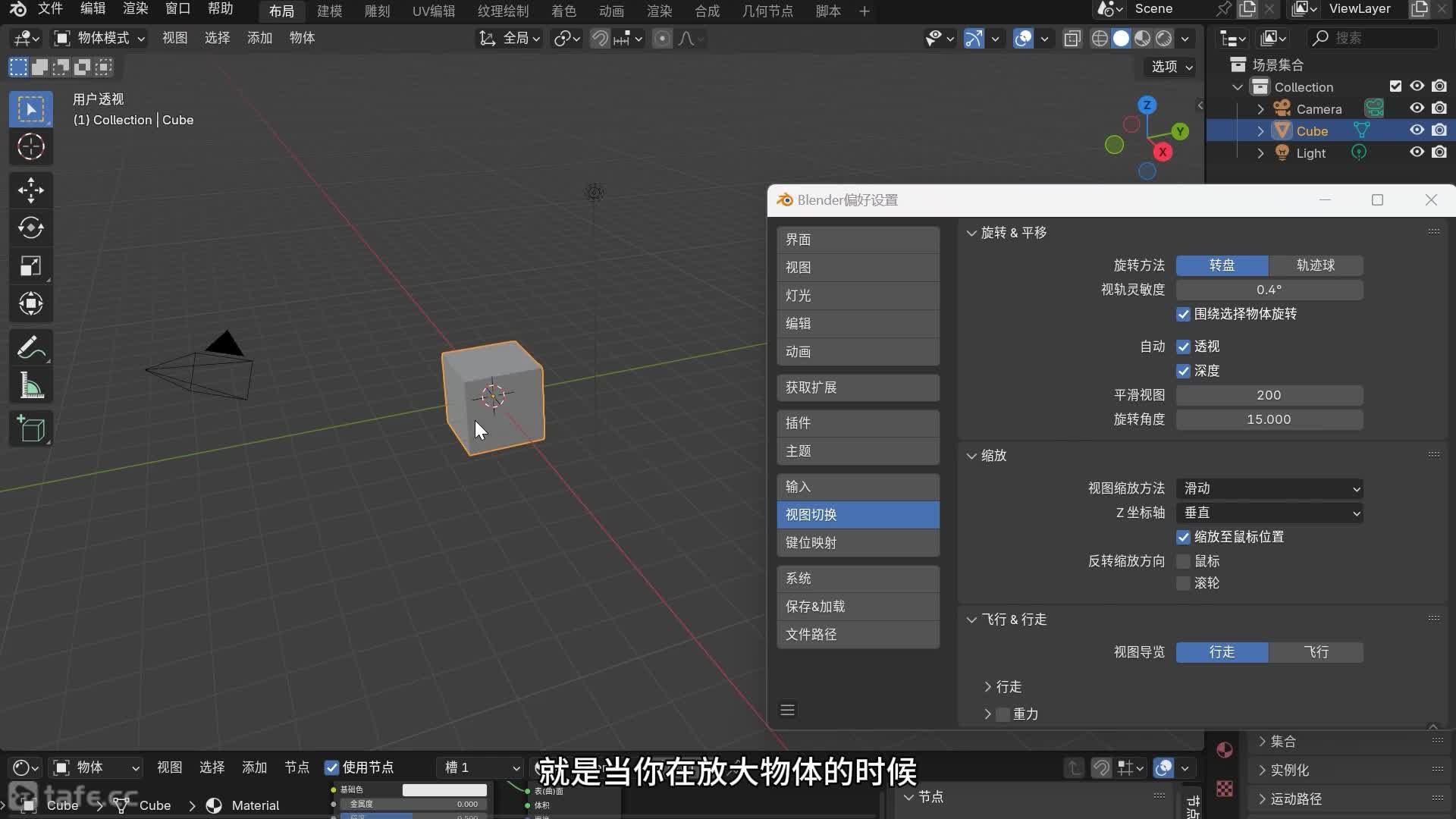
Task: Open 插件 preferences section
Action: (858, 423)
